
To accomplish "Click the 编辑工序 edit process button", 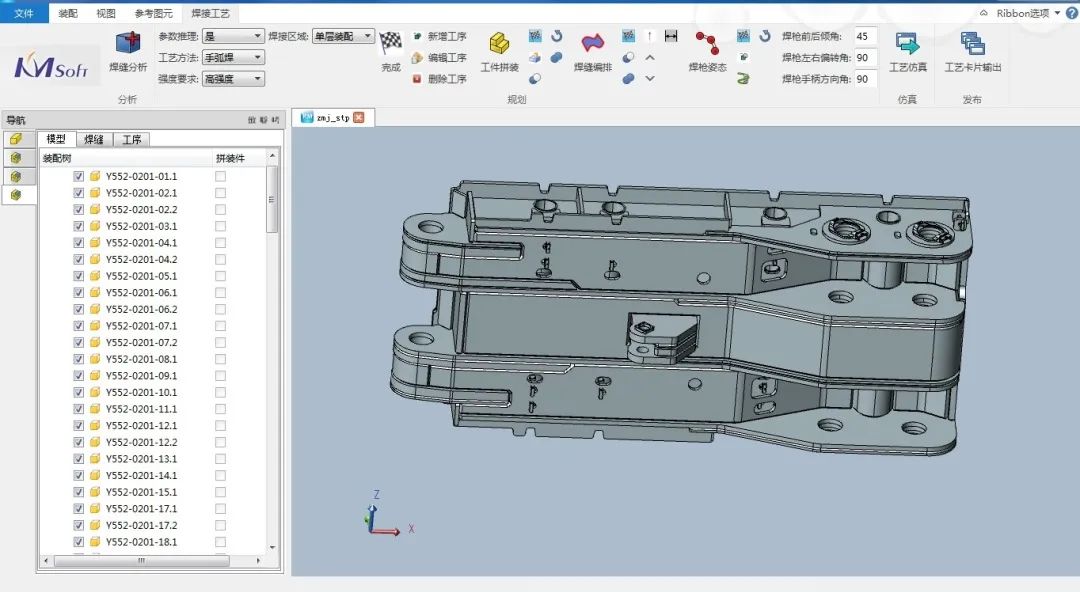I will [x=438, y=58].
